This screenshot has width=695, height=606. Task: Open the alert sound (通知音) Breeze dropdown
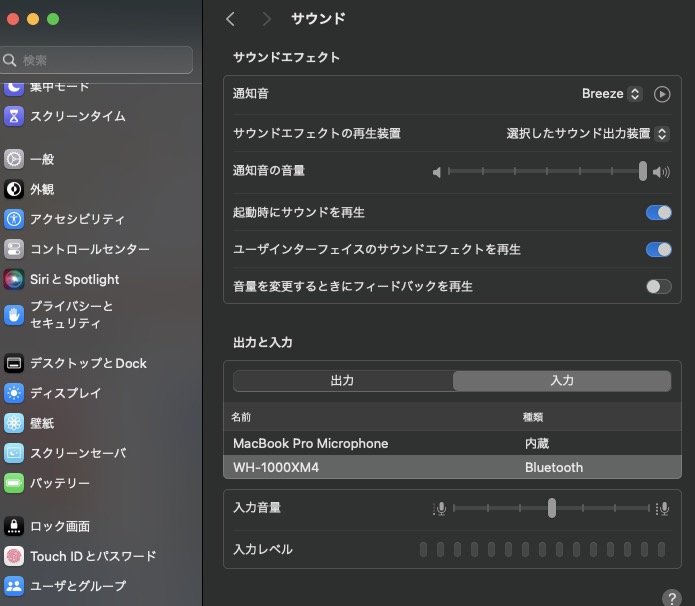click(x=611, y=94)
